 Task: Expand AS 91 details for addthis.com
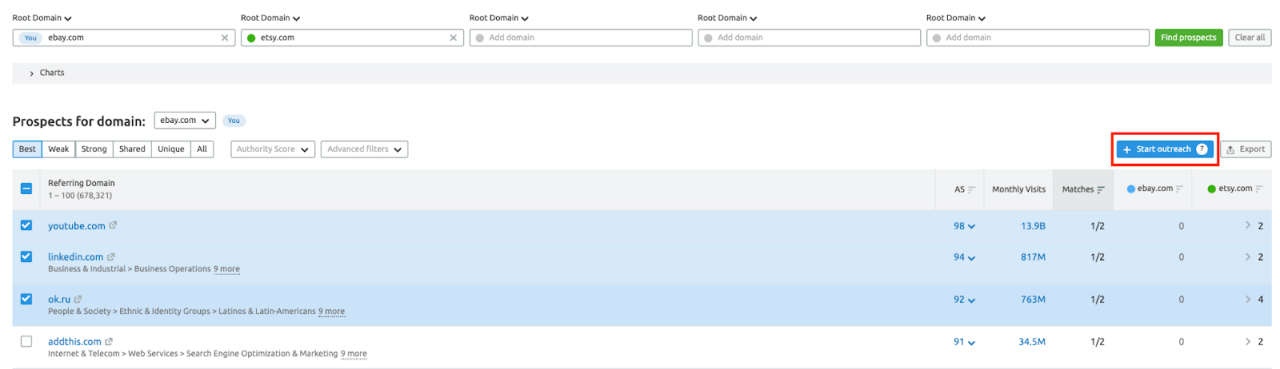[x=964, y=341]
